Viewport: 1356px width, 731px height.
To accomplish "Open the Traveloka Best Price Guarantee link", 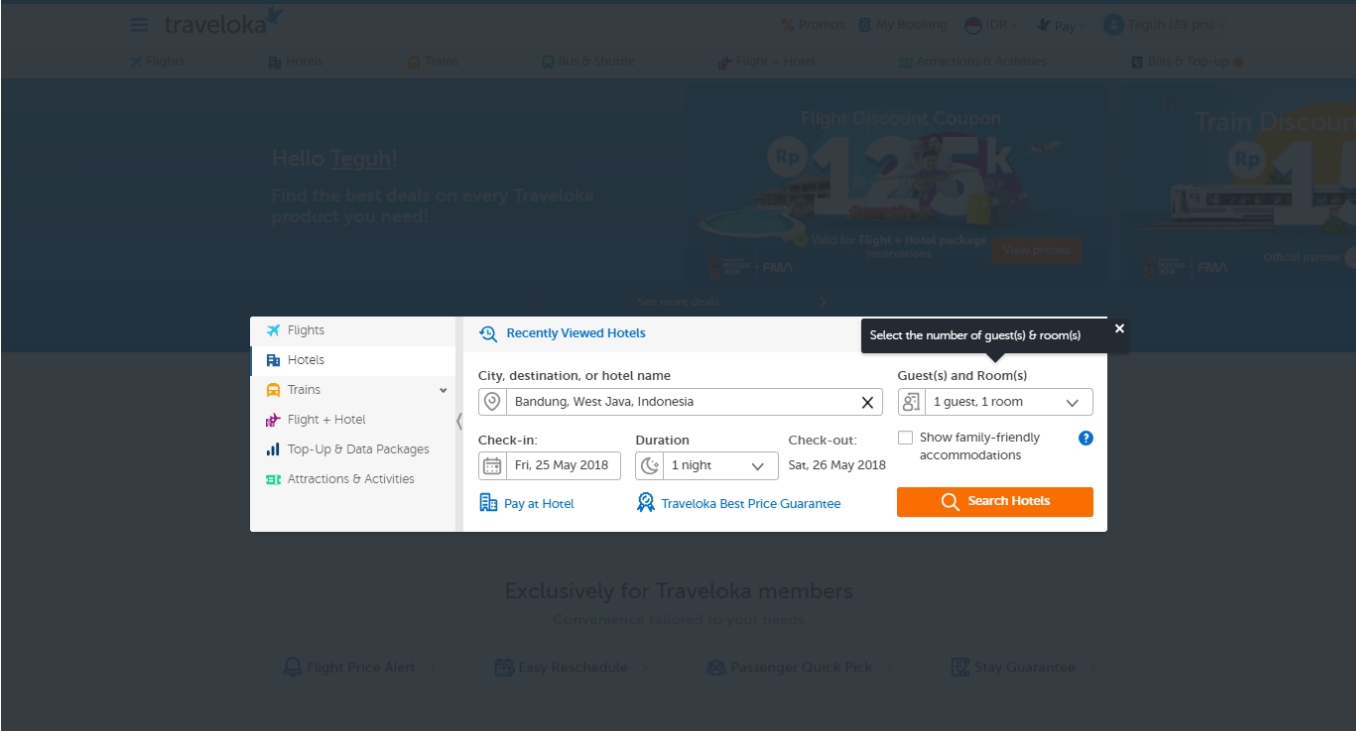I will (x=750, y=504).
